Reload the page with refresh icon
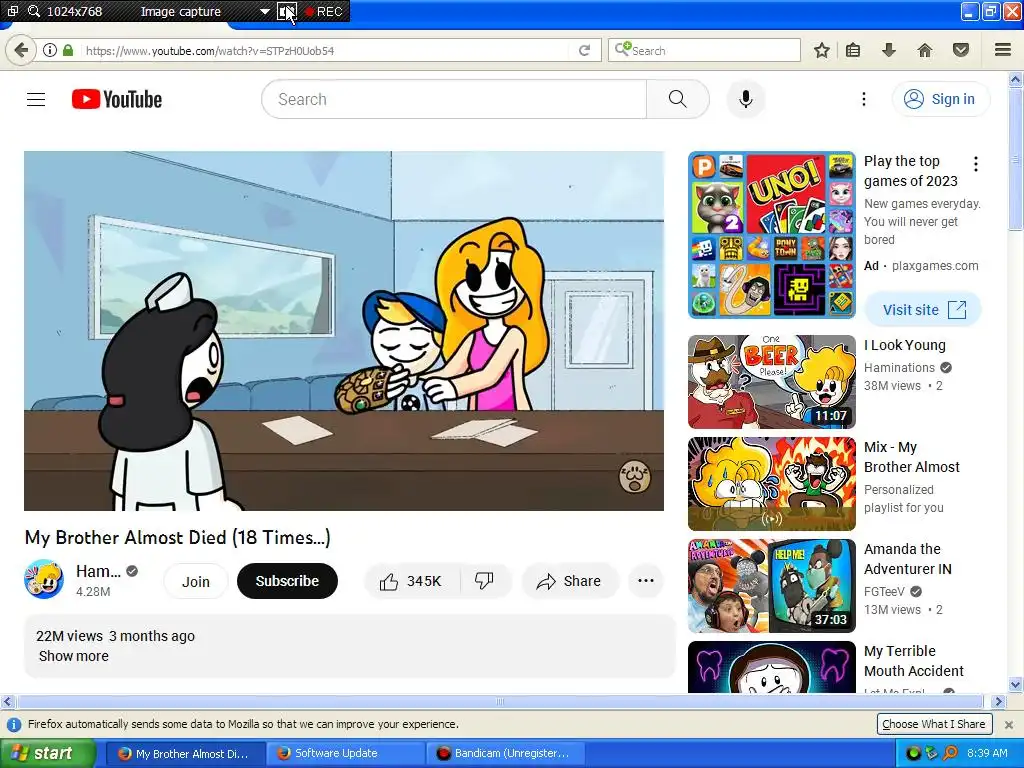 [584, 50]
